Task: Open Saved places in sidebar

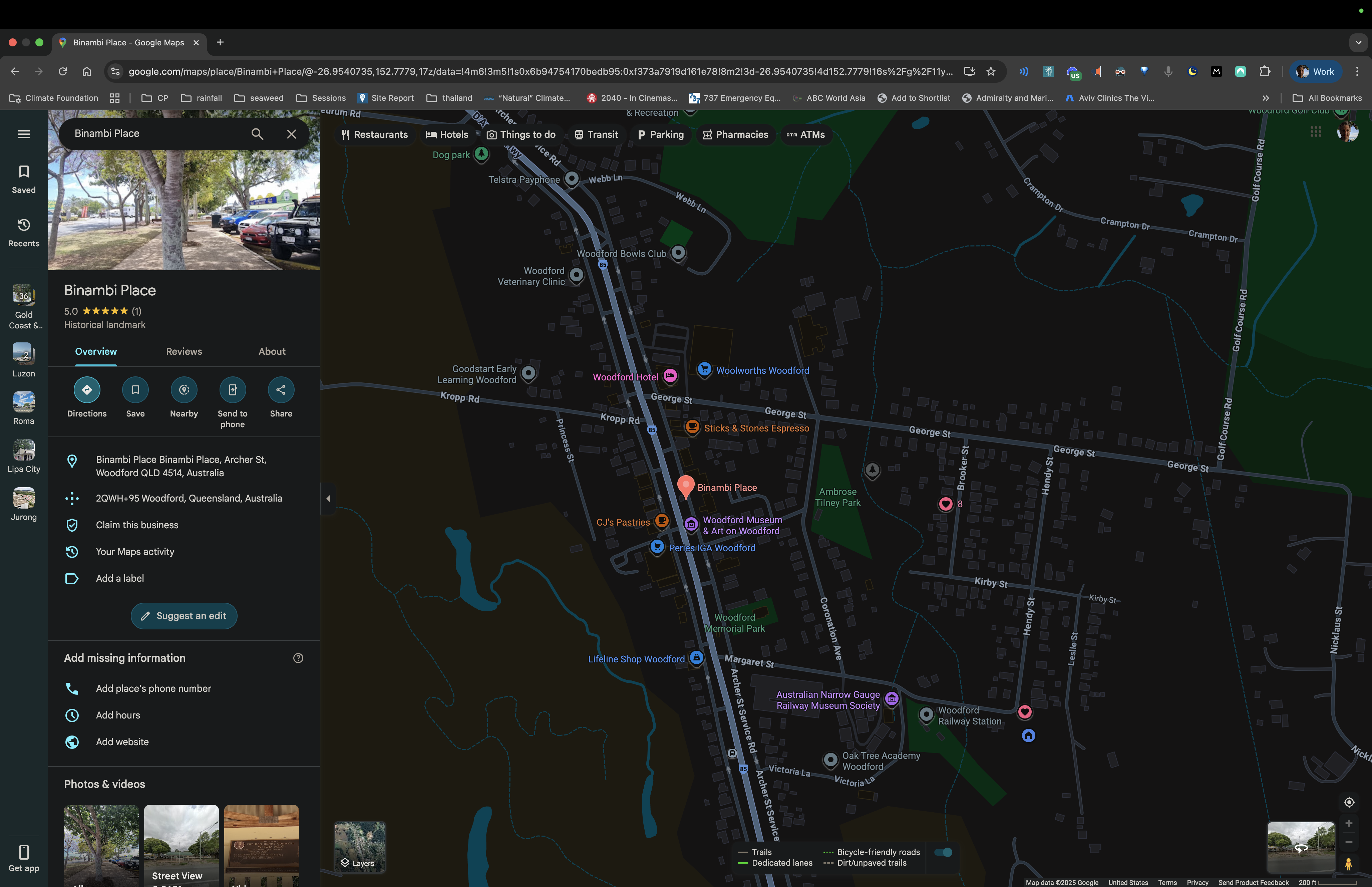Action: point(24,179)
